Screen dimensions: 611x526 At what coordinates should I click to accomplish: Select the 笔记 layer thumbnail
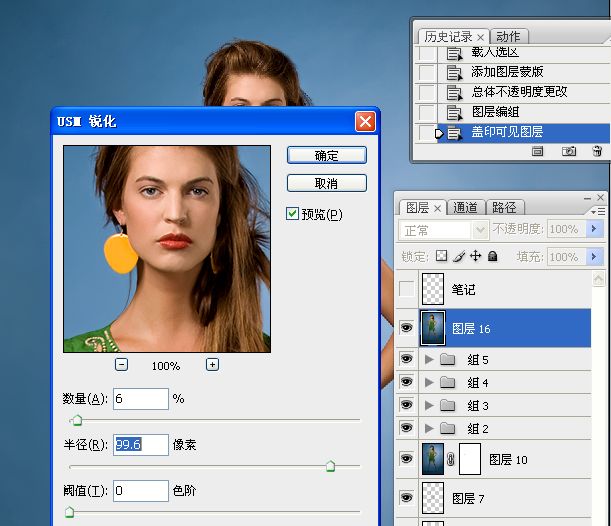coord(433,289)
